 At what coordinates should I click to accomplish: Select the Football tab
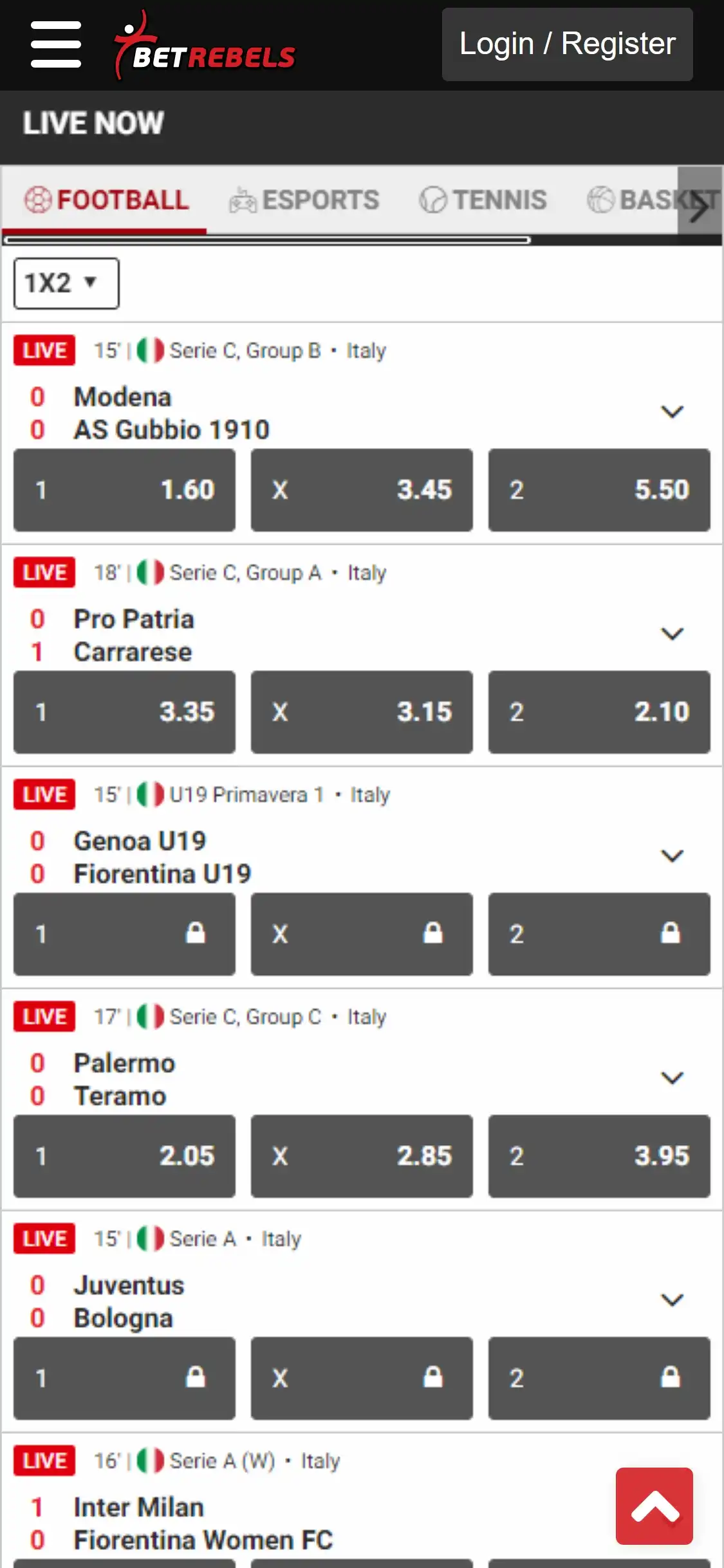106,200
